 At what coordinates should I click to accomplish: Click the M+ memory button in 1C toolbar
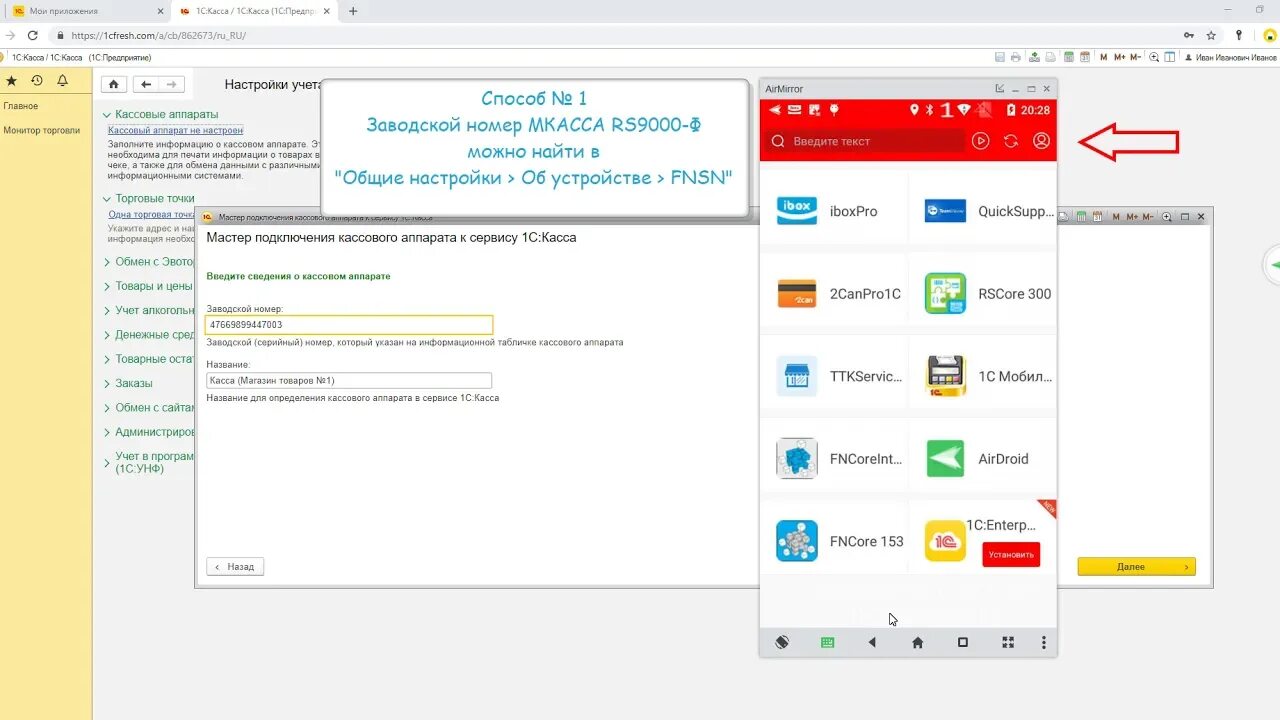coord(1120,57)
